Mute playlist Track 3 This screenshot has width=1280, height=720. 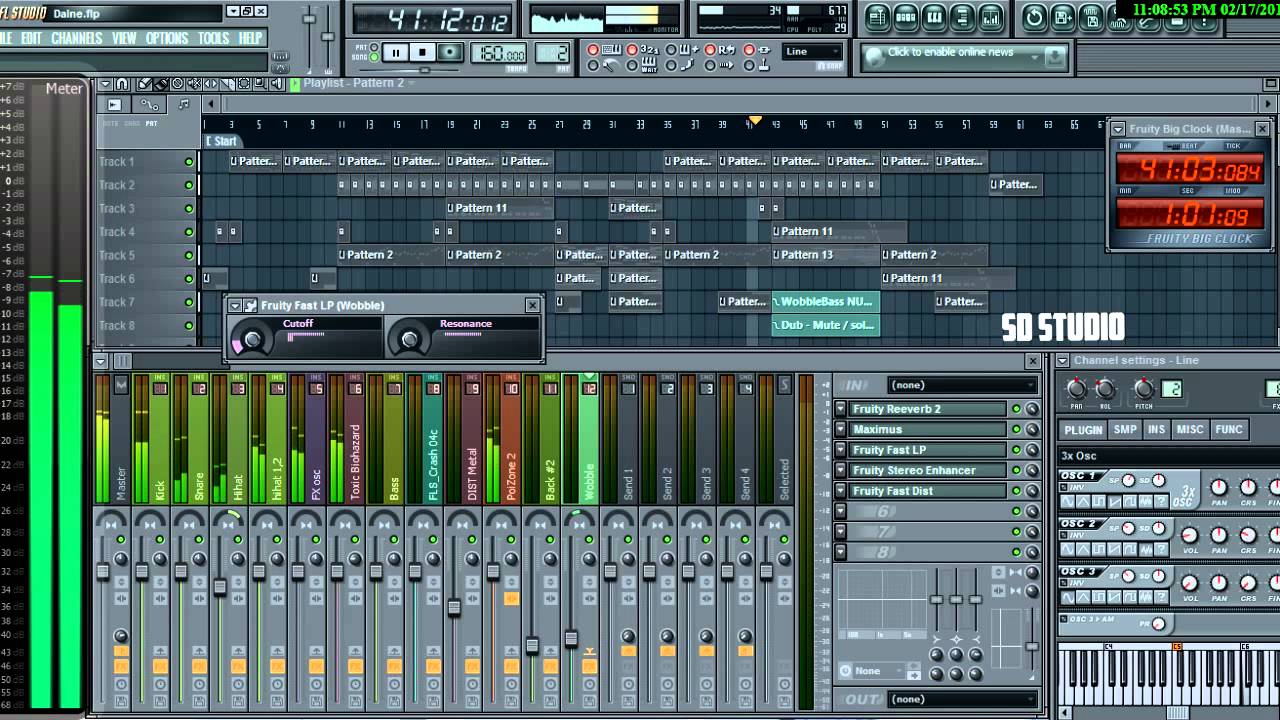188,209
